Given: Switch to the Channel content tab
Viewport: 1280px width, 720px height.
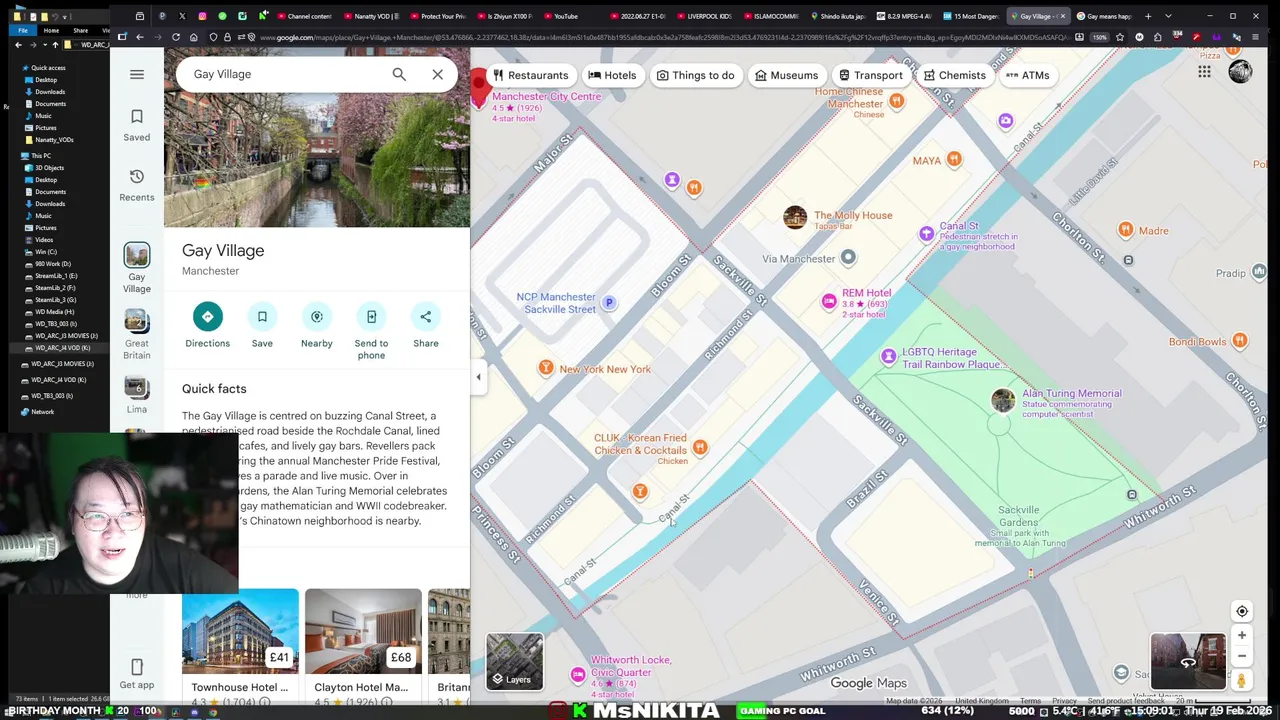Looking at the screenshot, I should point(304,16).
